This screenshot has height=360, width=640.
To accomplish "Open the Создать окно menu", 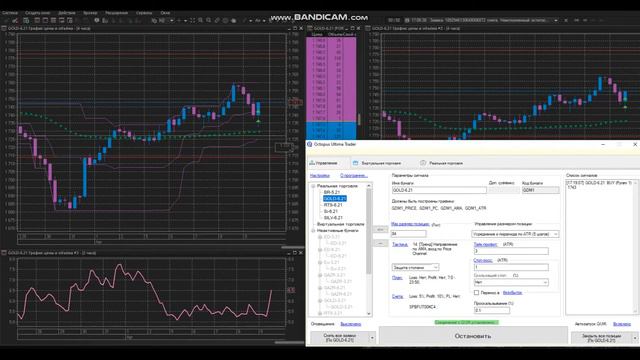I will [x=38, y=13].
